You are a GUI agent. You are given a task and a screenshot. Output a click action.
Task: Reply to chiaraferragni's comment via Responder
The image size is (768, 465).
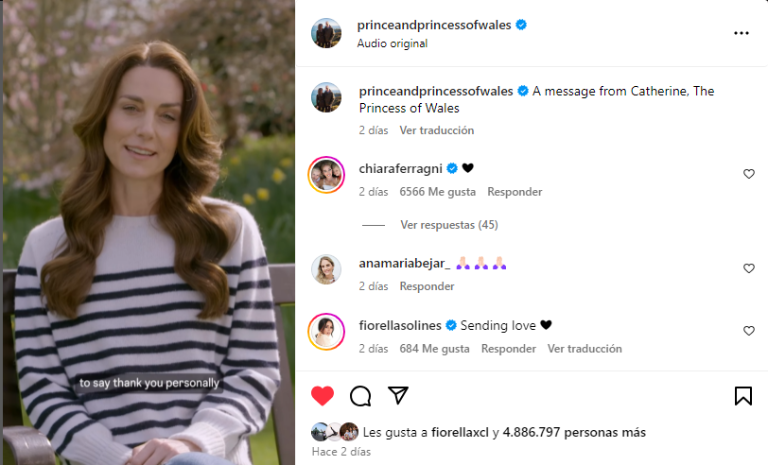(514, 192)
